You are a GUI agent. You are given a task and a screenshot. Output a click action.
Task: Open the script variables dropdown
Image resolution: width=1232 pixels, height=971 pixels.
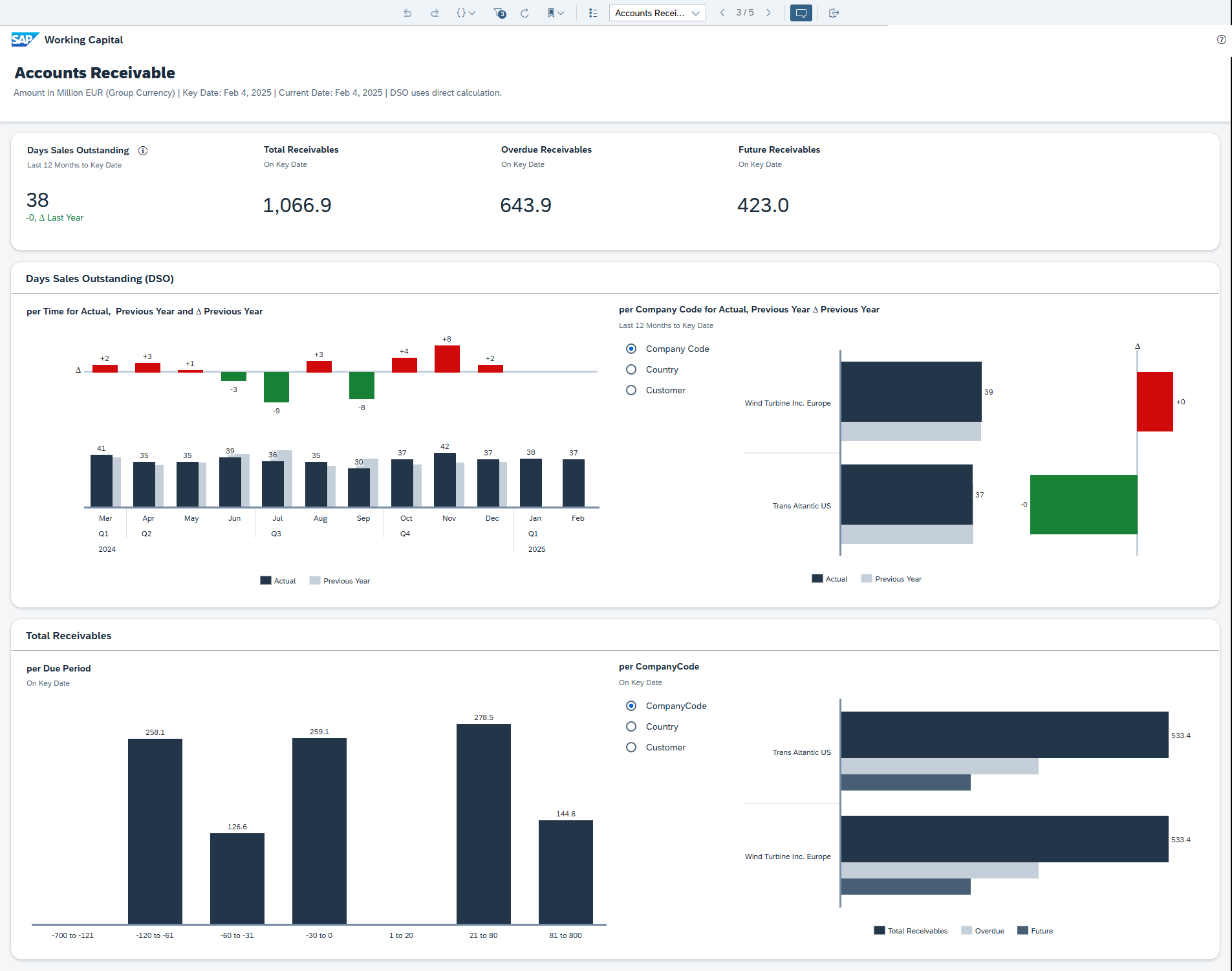[466, 13]
